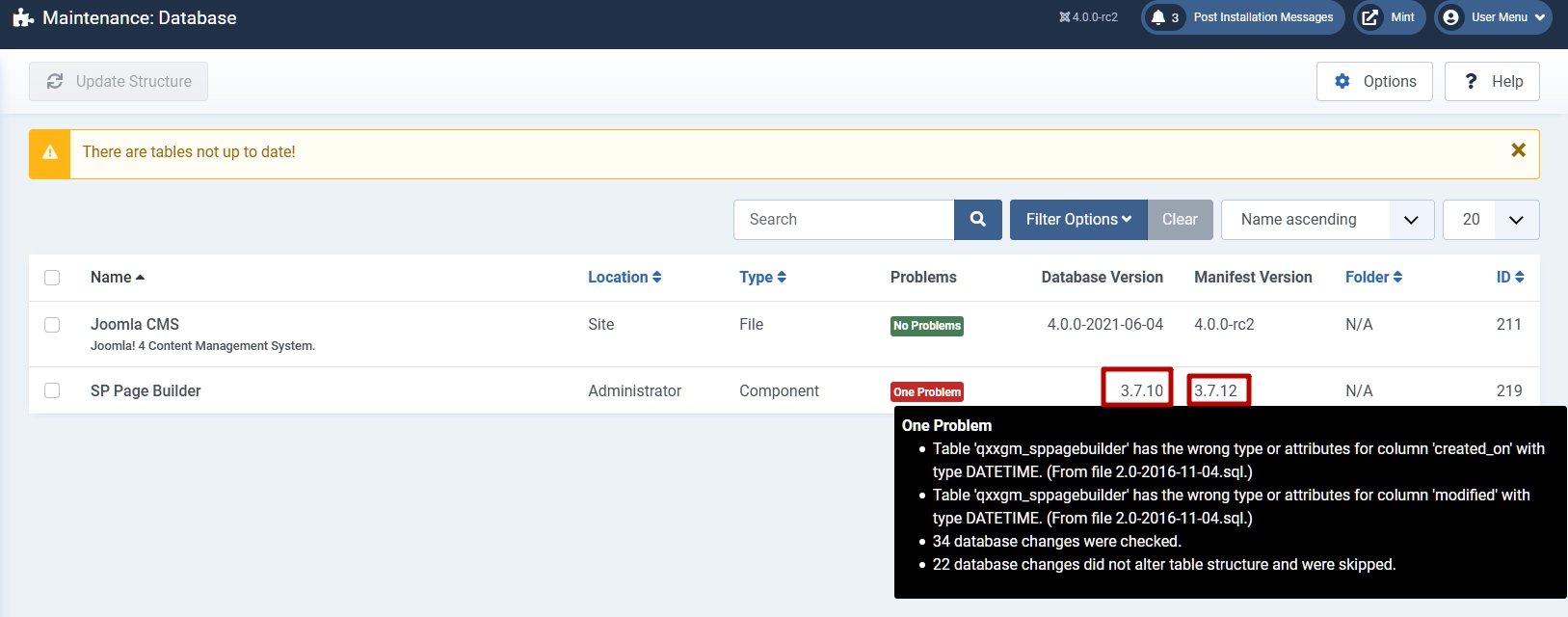Open the Options button
Image resolution: width=1568 pixels, height=617 pixels.
pyautogui.click(x=1374, y=82)
